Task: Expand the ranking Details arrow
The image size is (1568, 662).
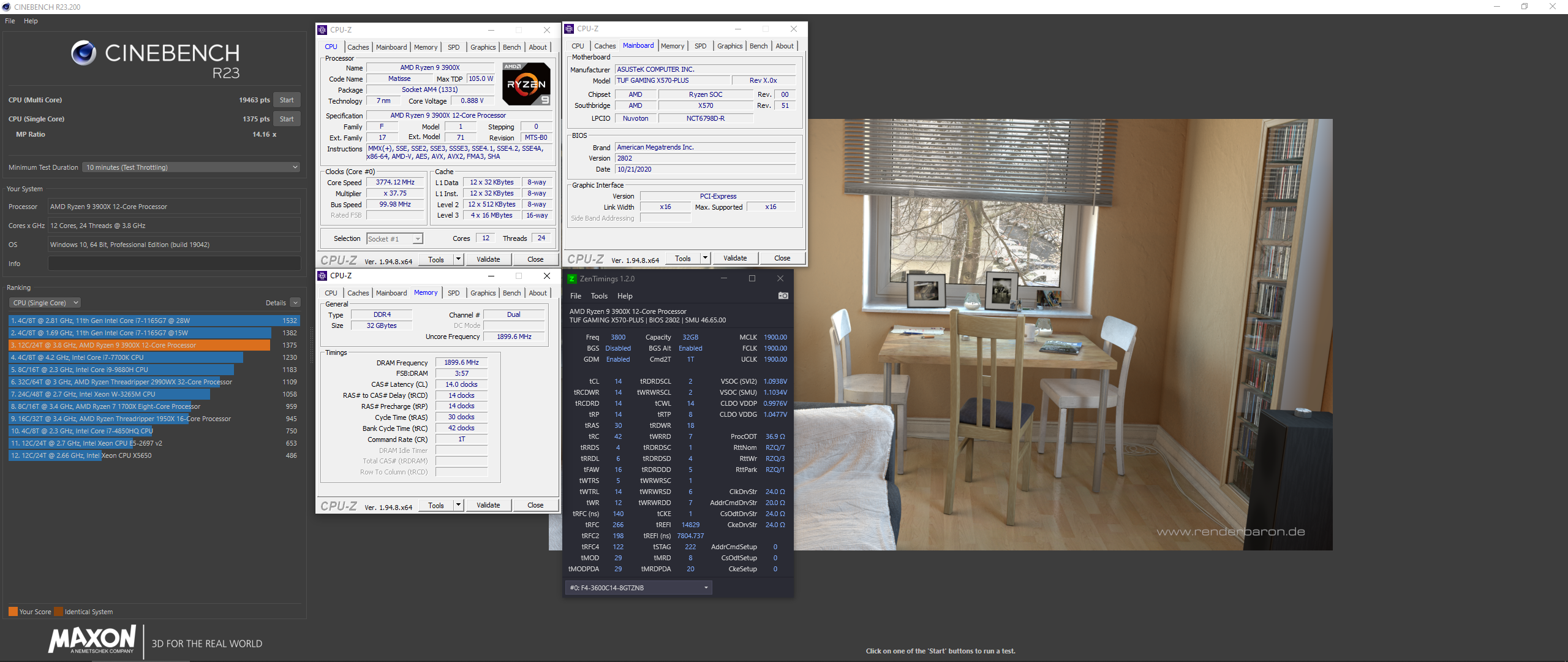Action: pyautogui.click(x=295, y=303)
